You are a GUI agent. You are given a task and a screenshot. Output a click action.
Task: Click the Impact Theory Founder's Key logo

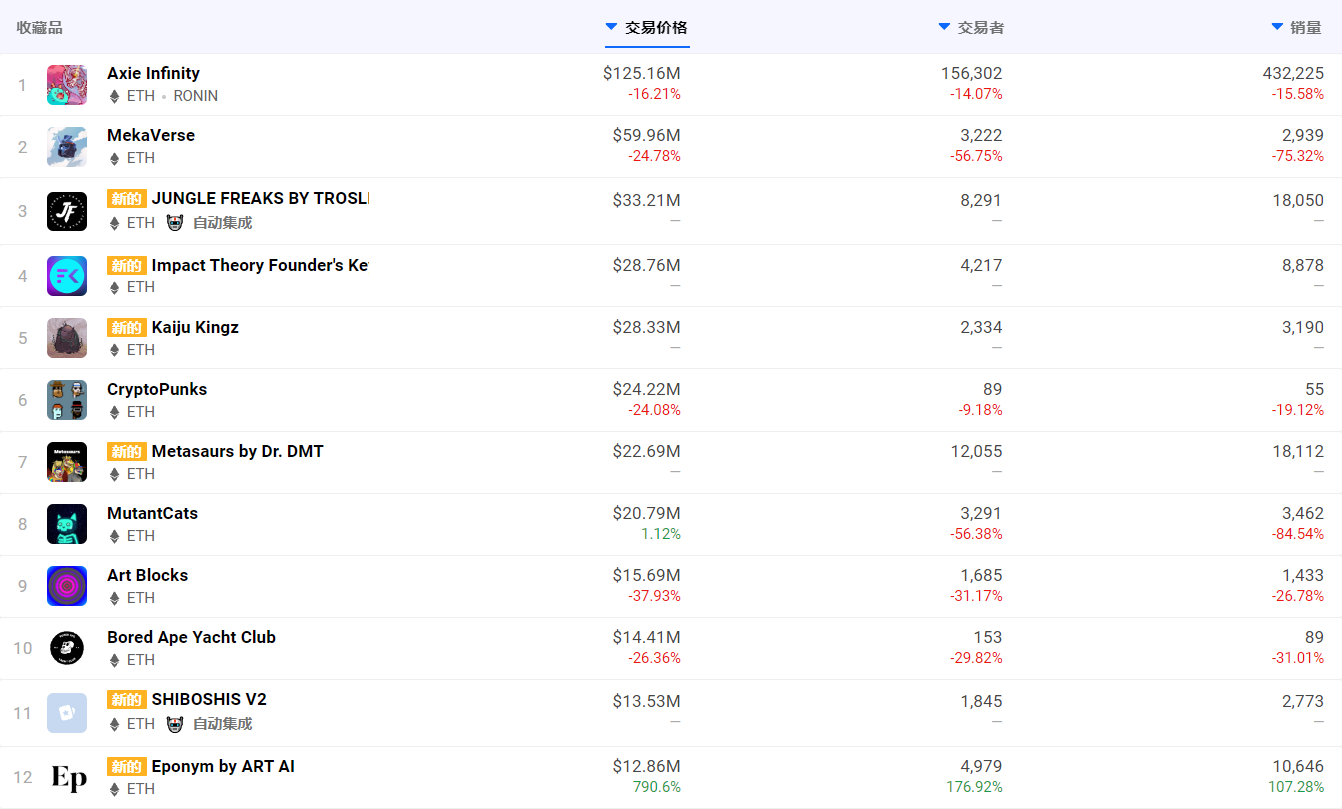coord(67,276)
